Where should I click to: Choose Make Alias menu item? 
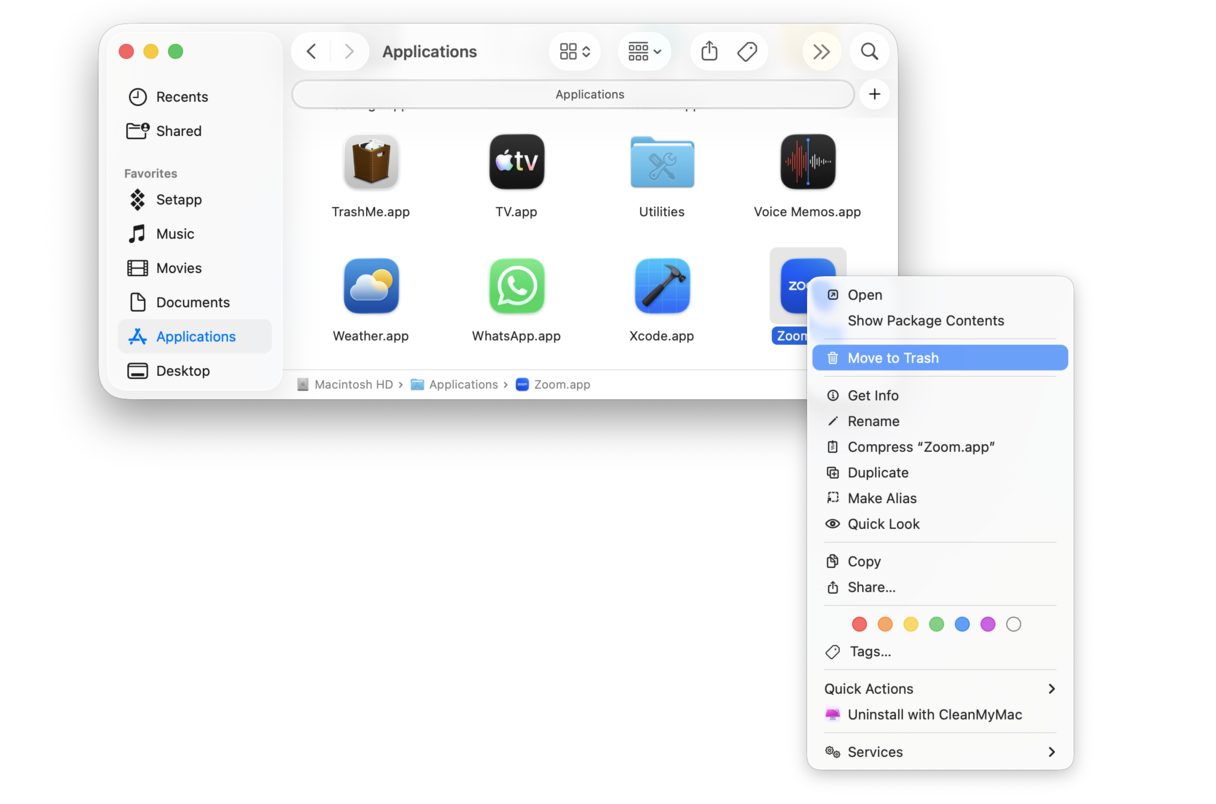pos(940,499)
